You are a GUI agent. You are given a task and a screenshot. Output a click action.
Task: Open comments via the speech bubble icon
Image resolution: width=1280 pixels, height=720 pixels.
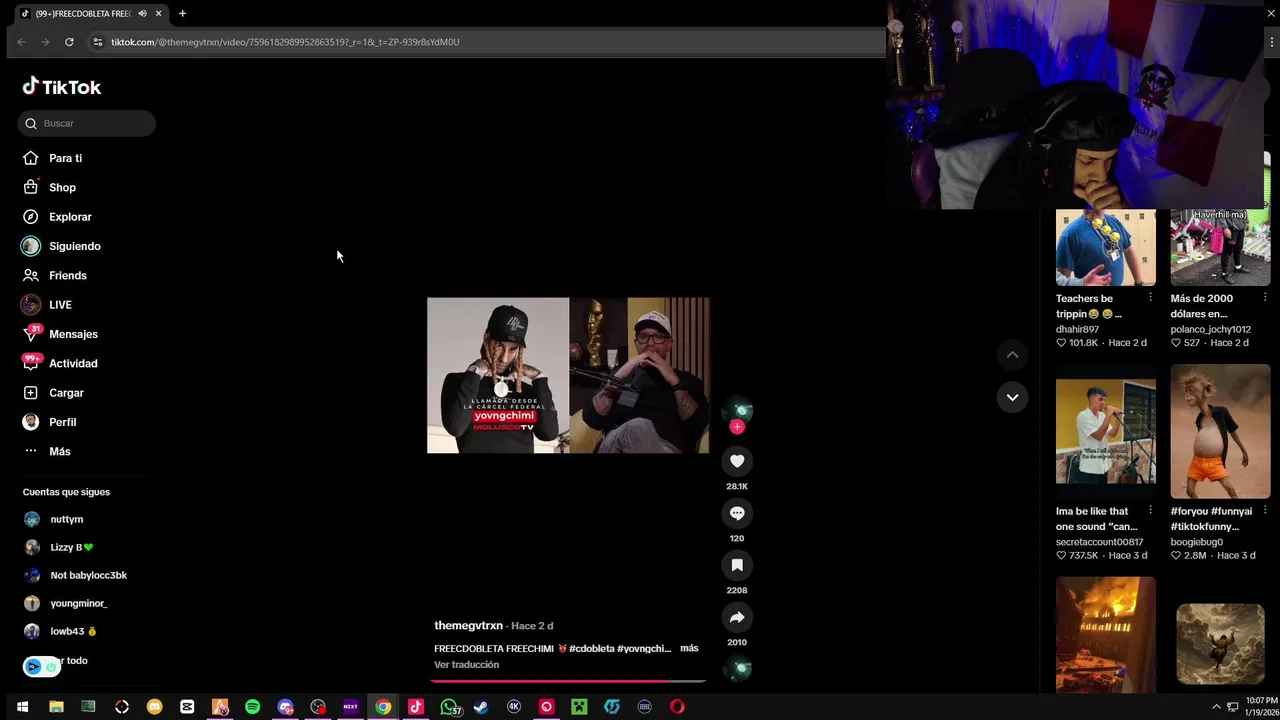(x=737, y=513)
